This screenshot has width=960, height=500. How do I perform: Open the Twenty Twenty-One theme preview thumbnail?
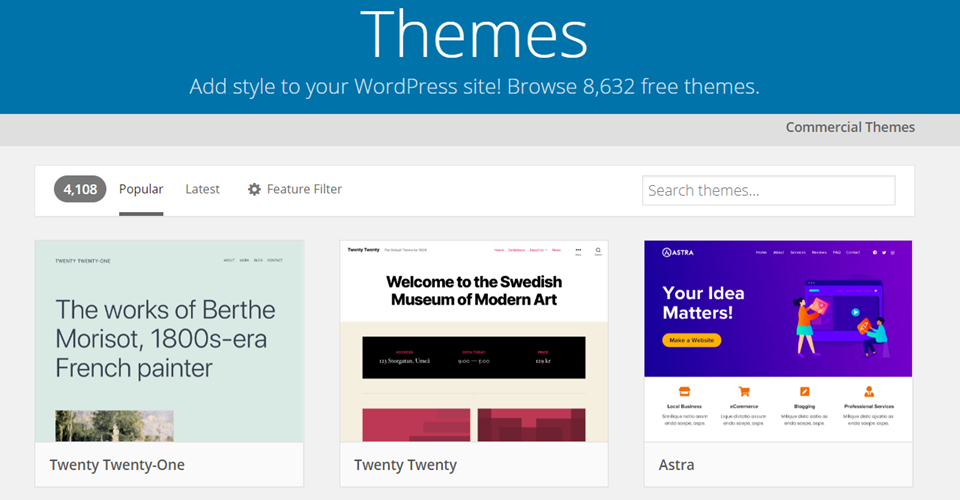[x=169, y=341]
